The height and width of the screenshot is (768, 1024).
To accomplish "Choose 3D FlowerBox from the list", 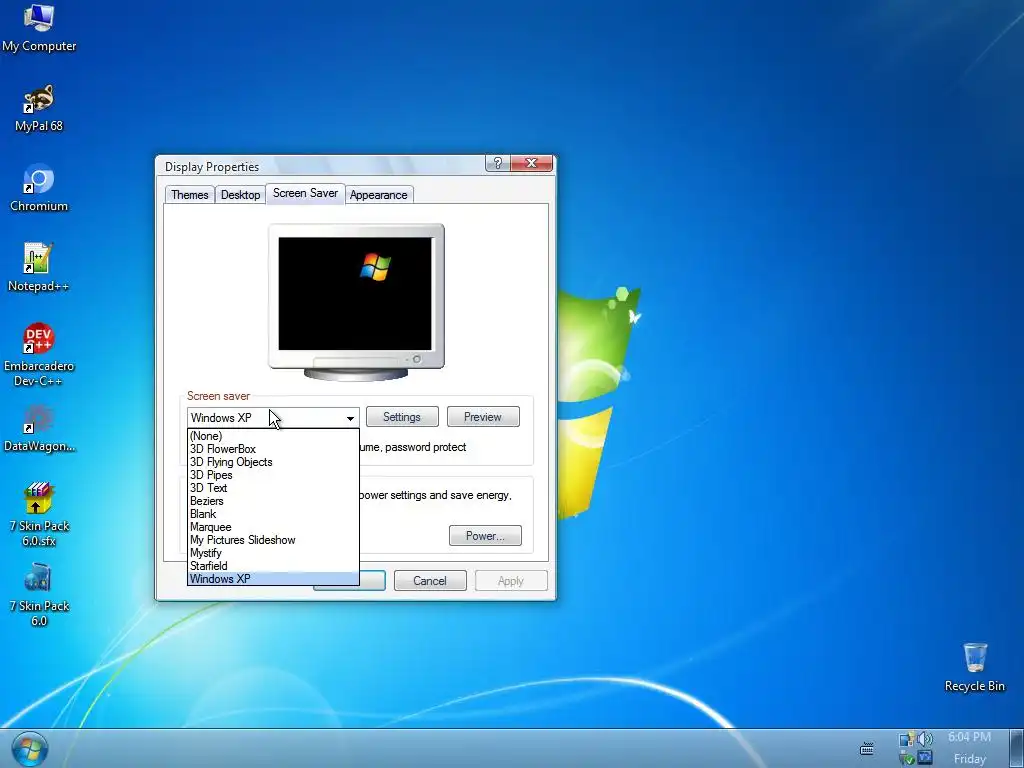I will (x=273, y=449).
